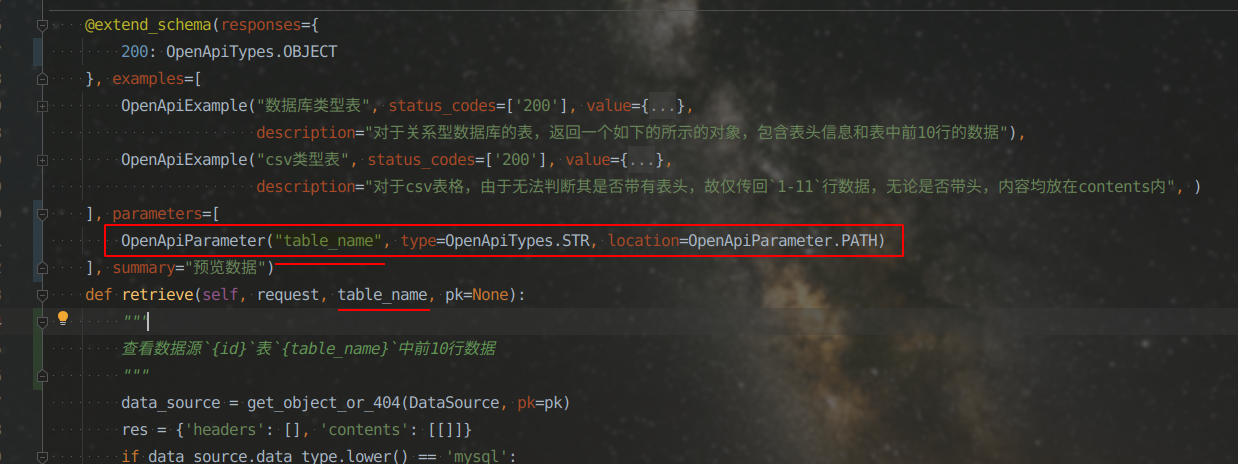Screen dimensions: 1238x464
Task: Click the docstring line 查看数据源
Action: click(309, 348)
